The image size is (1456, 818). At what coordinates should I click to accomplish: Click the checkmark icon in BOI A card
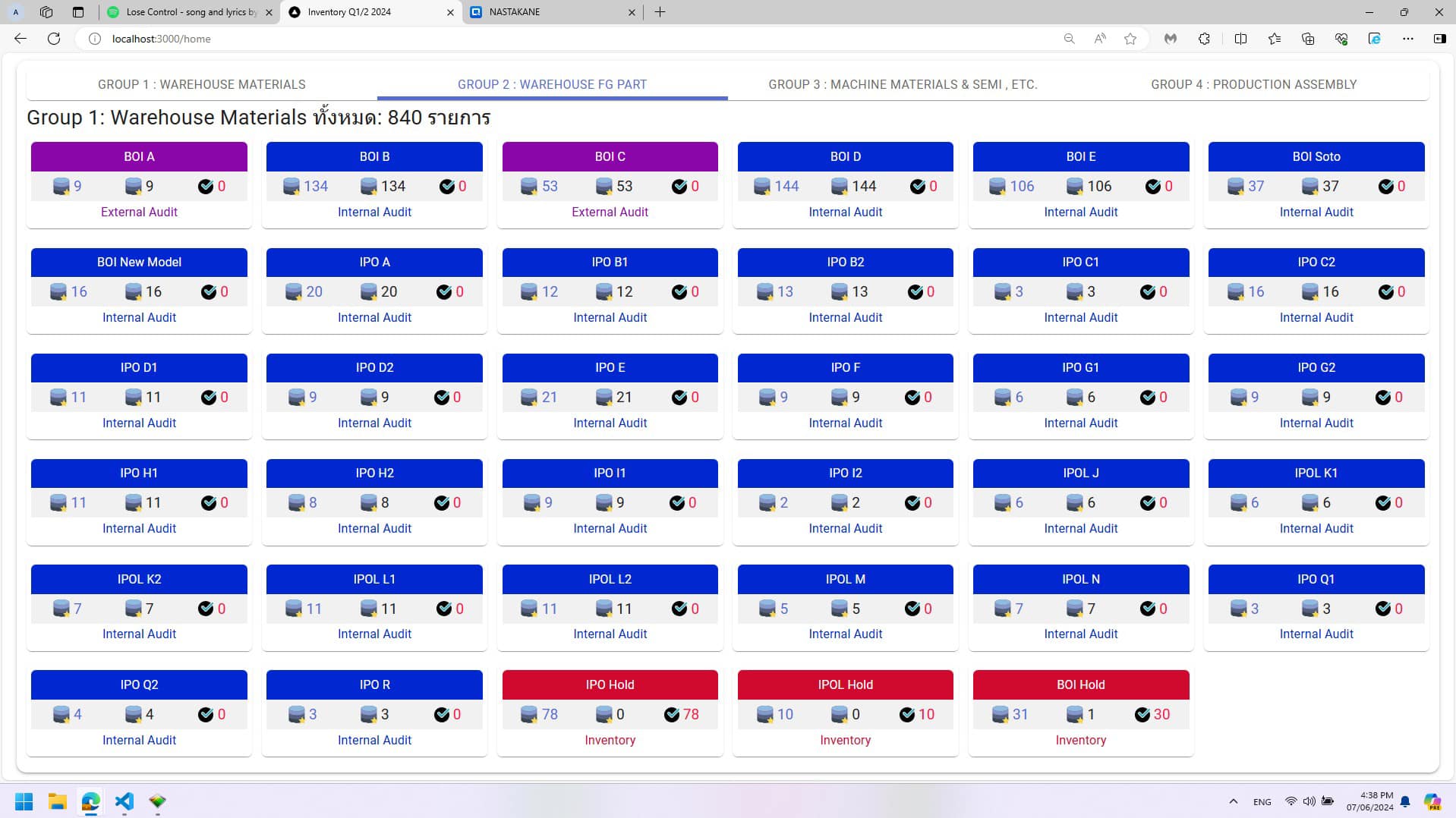(x=206, y=187)
